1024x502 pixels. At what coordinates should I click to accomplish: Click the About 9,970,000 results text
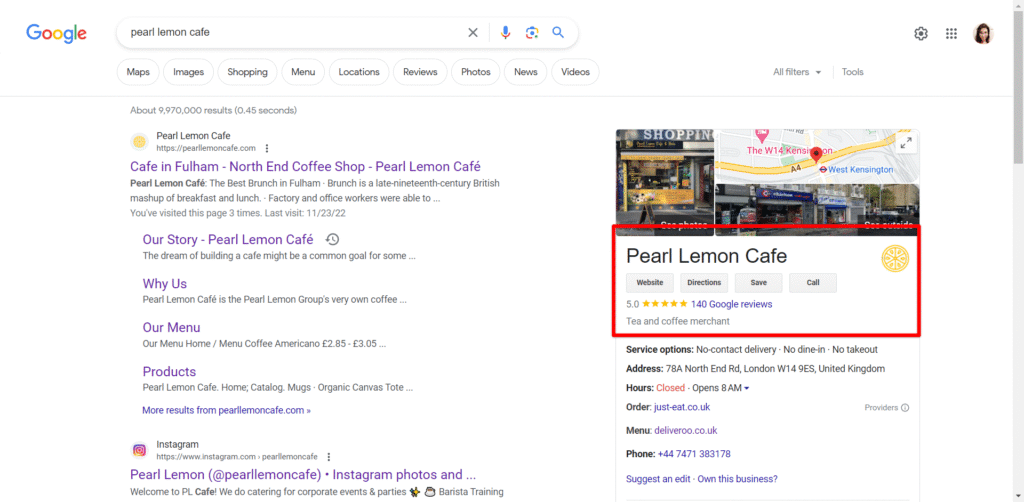pos(213,110)
